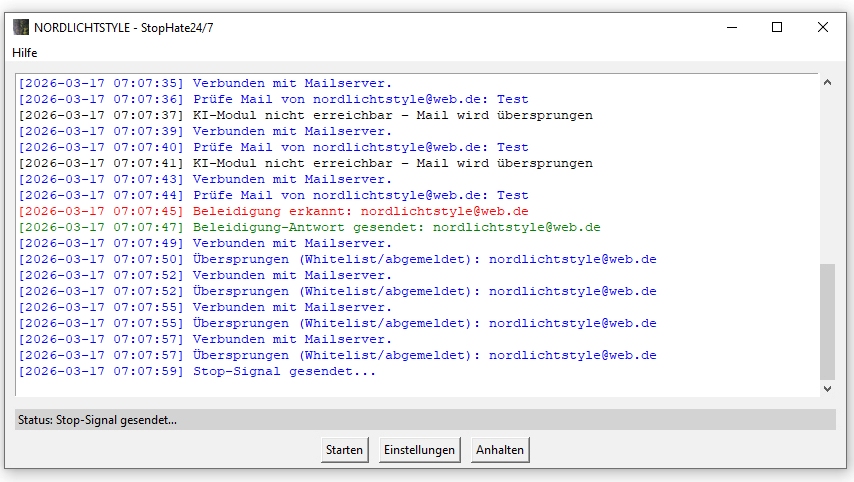
Task: Click the 07:07:41 'KI-Modul nicht erreichbar' line
Action: (x=306, y=163)
